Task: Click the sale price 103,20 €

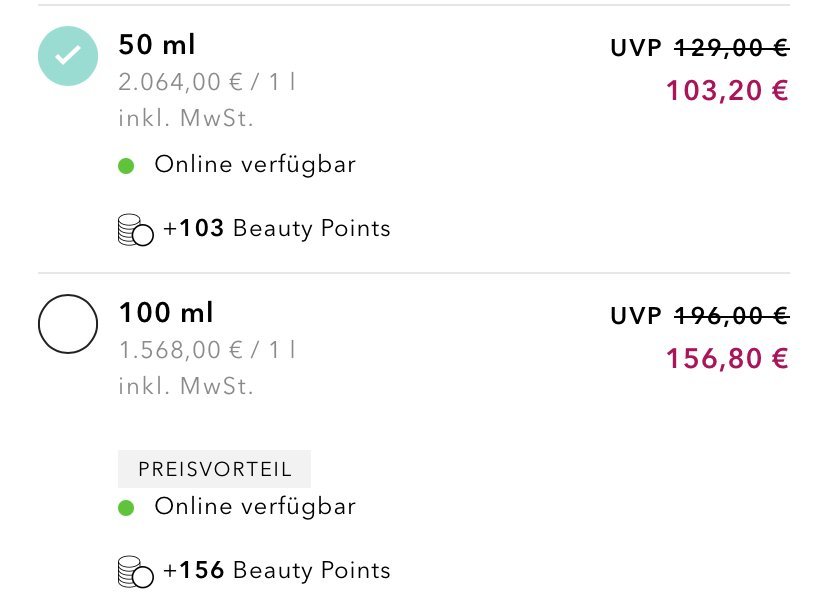Action: click(727, 91)
